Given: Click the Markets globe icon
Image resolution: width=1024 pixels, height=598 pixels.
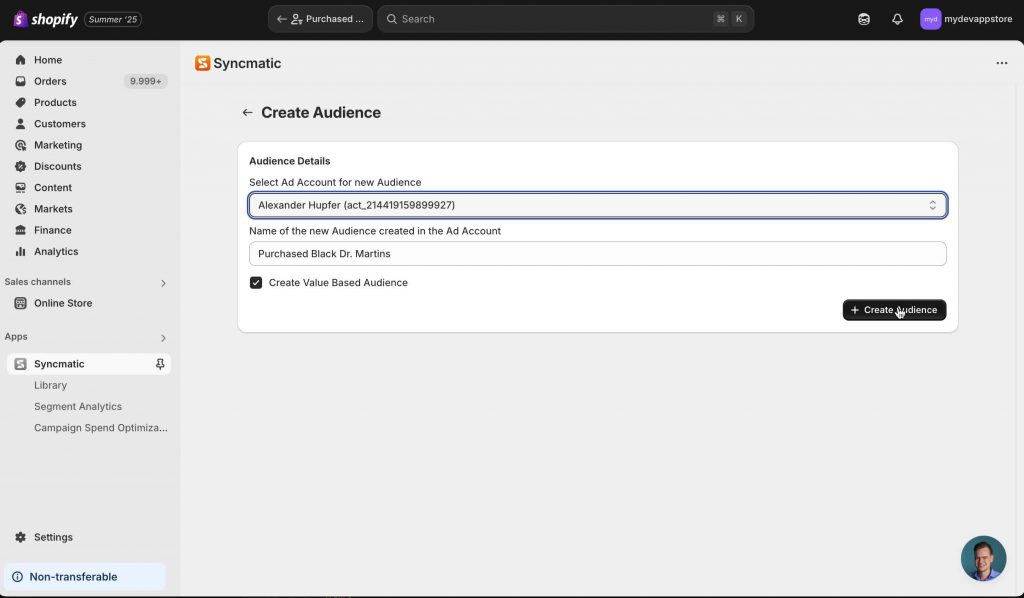Looking at the screenshot, I should click(x=20, y=209).
